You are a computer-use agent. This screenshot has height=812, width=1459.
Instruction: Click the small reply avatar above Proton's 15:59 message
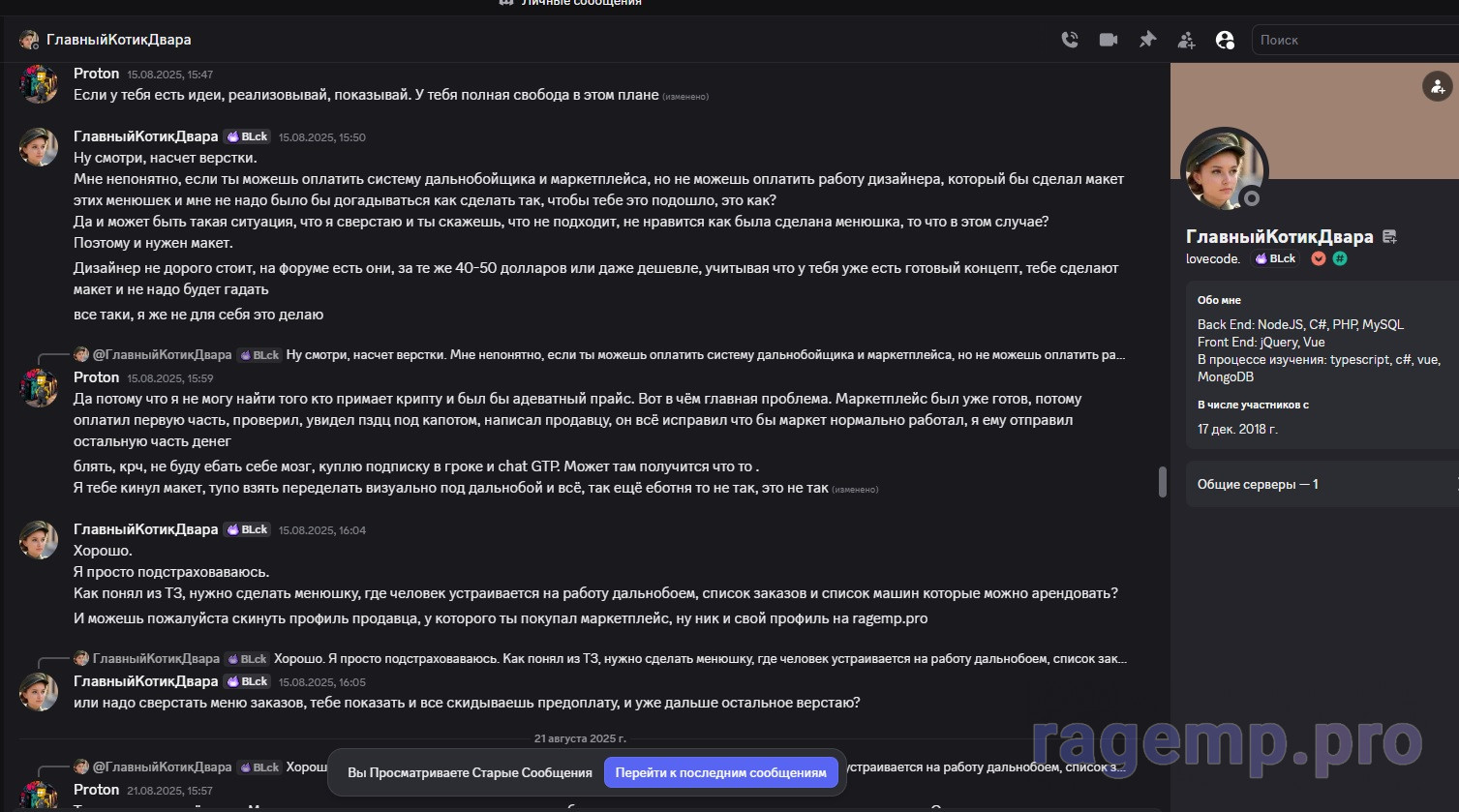coord(81,355)
